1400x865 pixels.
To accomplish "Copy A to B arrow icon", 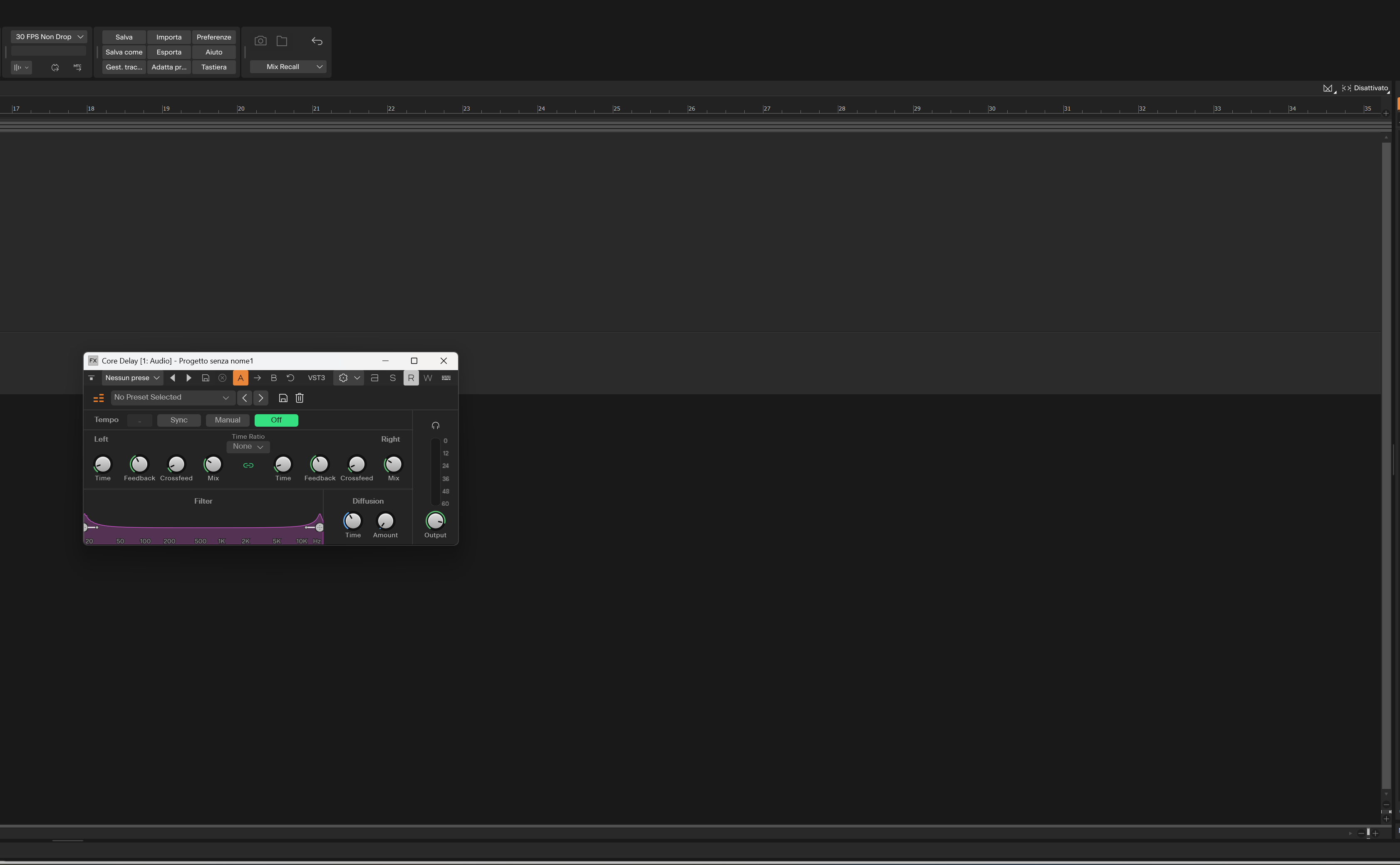I will pyautogui.click(x=257, y=378).
